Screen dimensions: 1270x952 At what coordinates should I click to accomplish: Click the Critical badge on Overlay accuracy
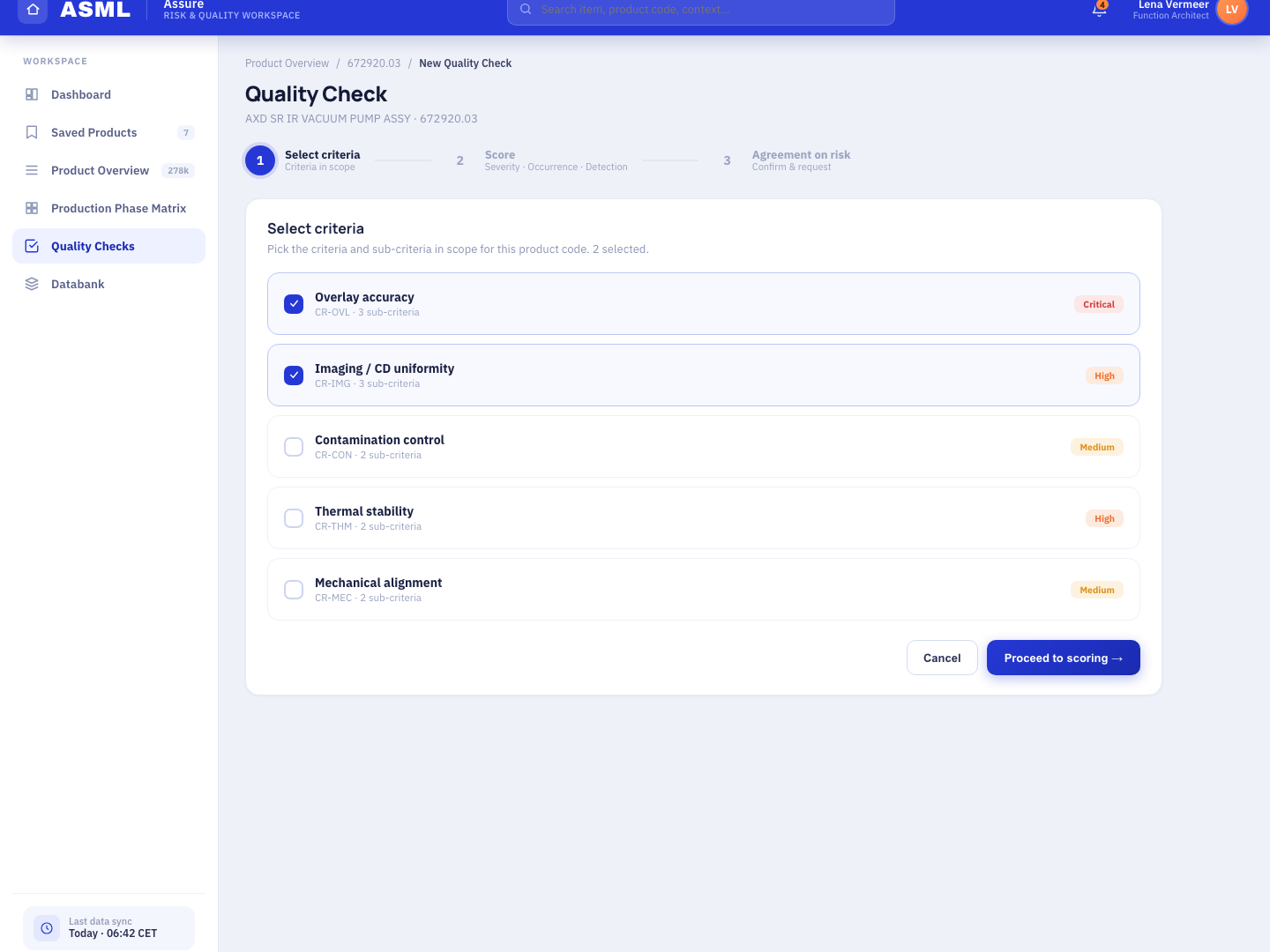(x=1099, y=304)
